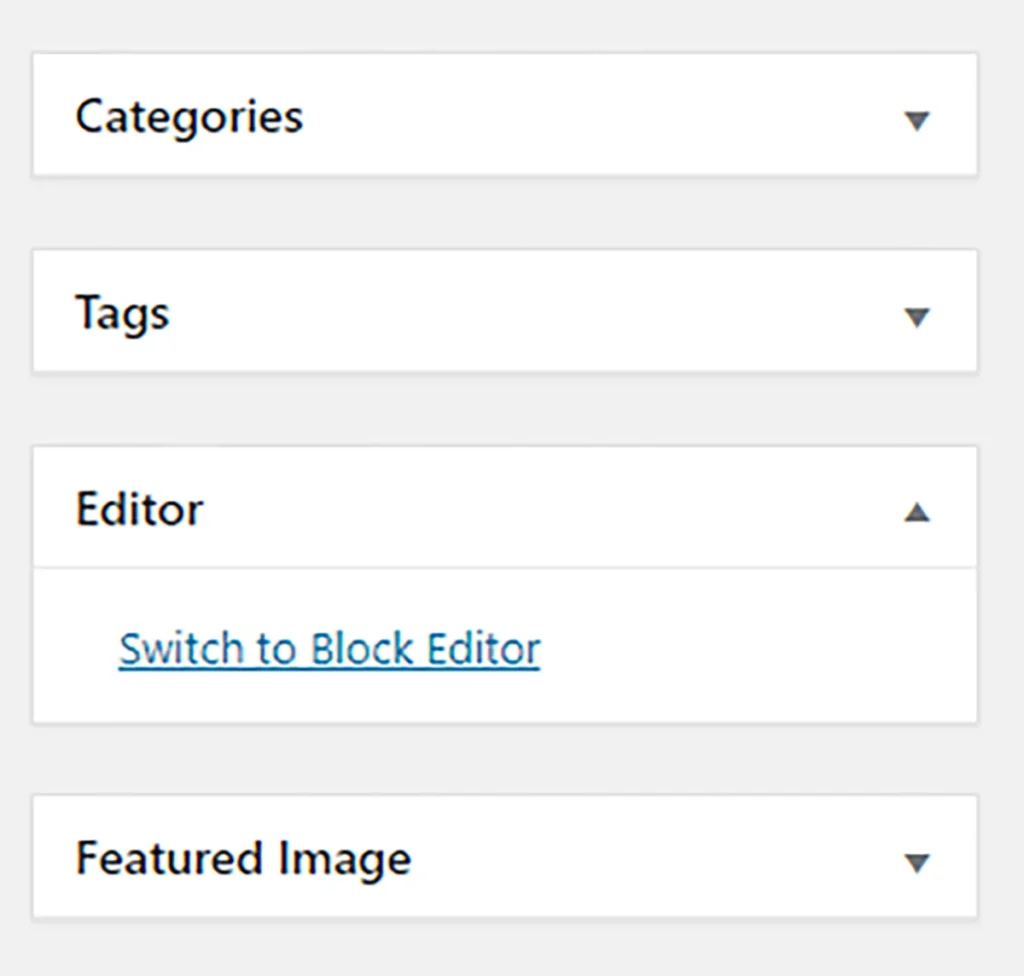Click the Featured Image panel title
Image resolution: width=1024 pixels, height=976 pixels.
pyautogui.click(x=243, y=859)
